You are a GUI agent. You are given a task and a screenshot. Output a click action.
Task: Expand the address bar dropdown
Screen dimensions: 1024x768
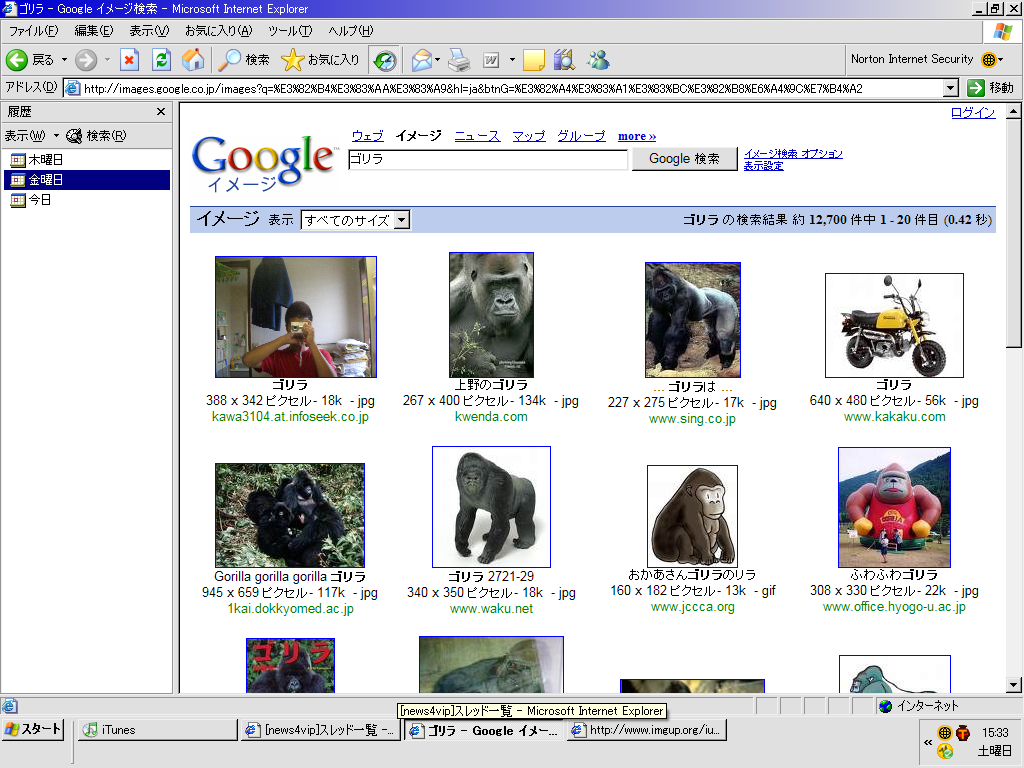[951, 88]
